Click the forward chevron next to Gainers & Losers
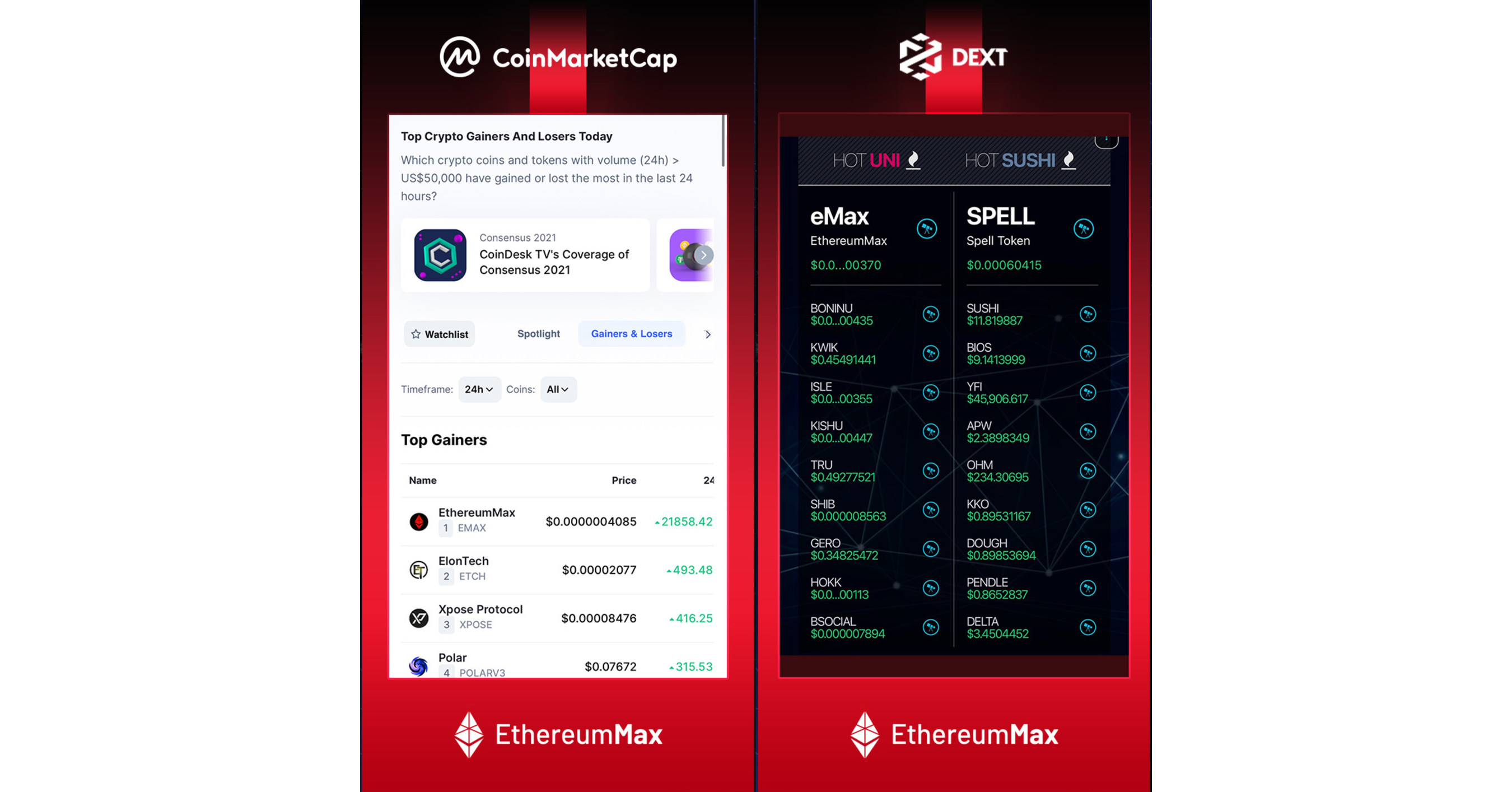The width and height of the screenshot is (1512, 792). 707,333
